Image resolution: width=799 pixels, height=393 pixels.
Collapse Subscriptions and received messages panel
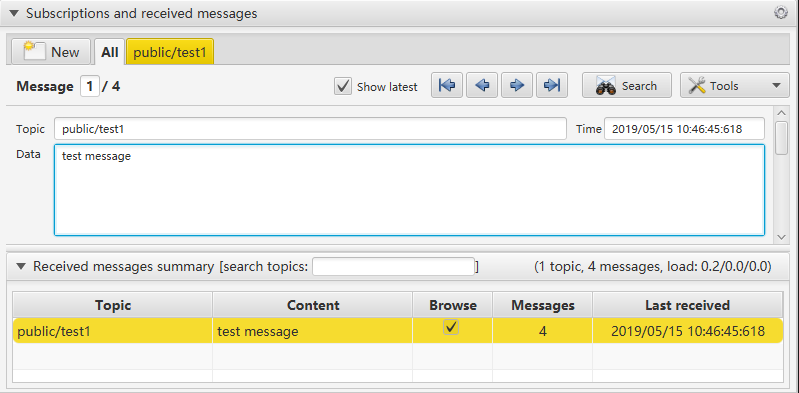(x=14, y=14)
